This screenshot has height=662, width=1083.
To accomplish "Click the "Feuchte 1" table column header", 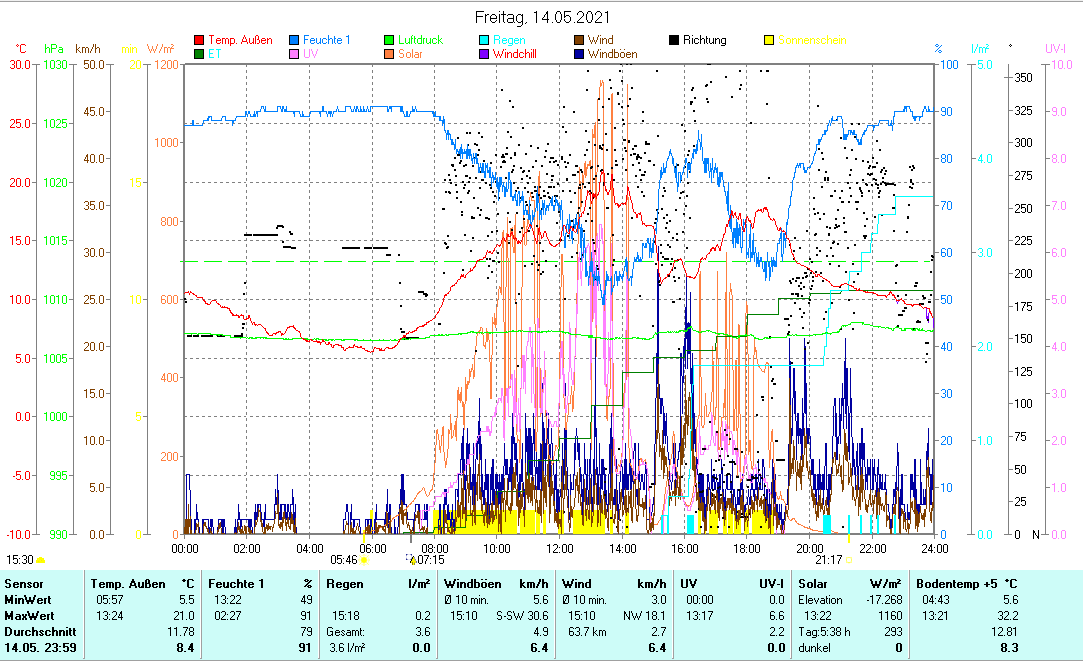I will tap(236, 584).
